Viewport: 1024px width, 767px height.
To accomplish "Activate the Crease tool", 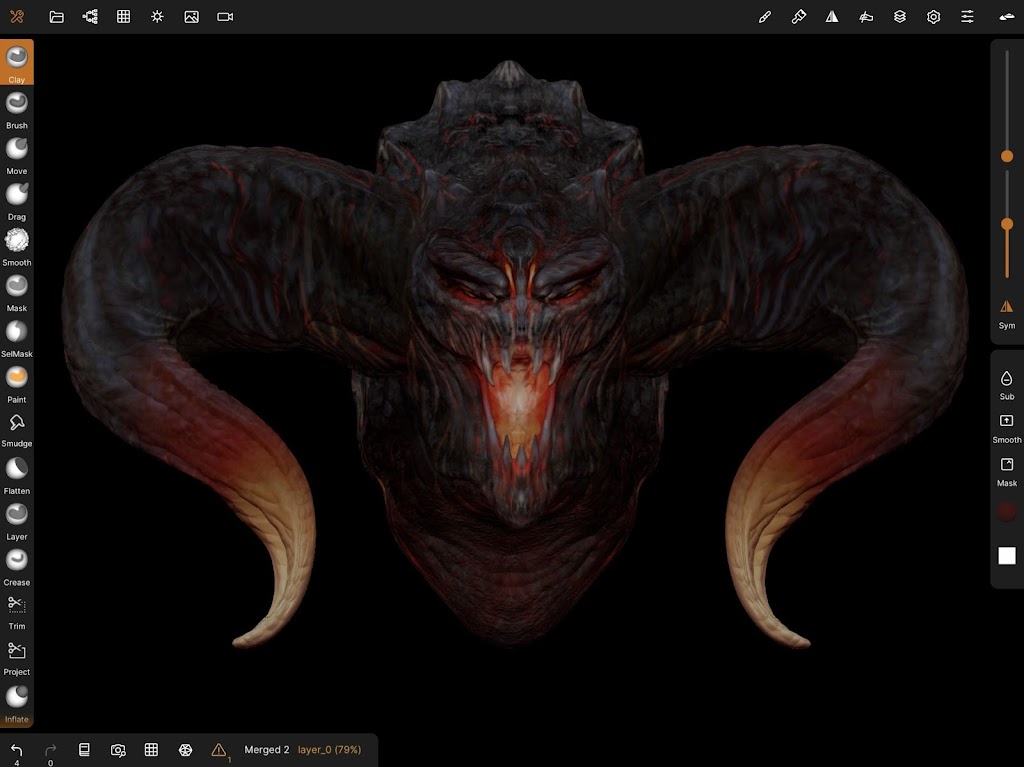I will pyautogui.click(x=17, y=565).
